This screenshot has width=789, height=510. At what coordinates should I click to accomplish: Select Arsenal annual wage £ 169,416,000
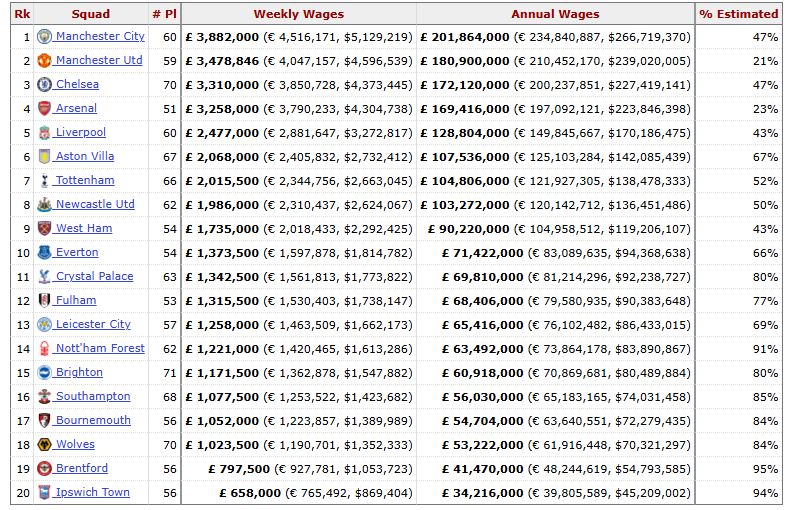[465, 109]
